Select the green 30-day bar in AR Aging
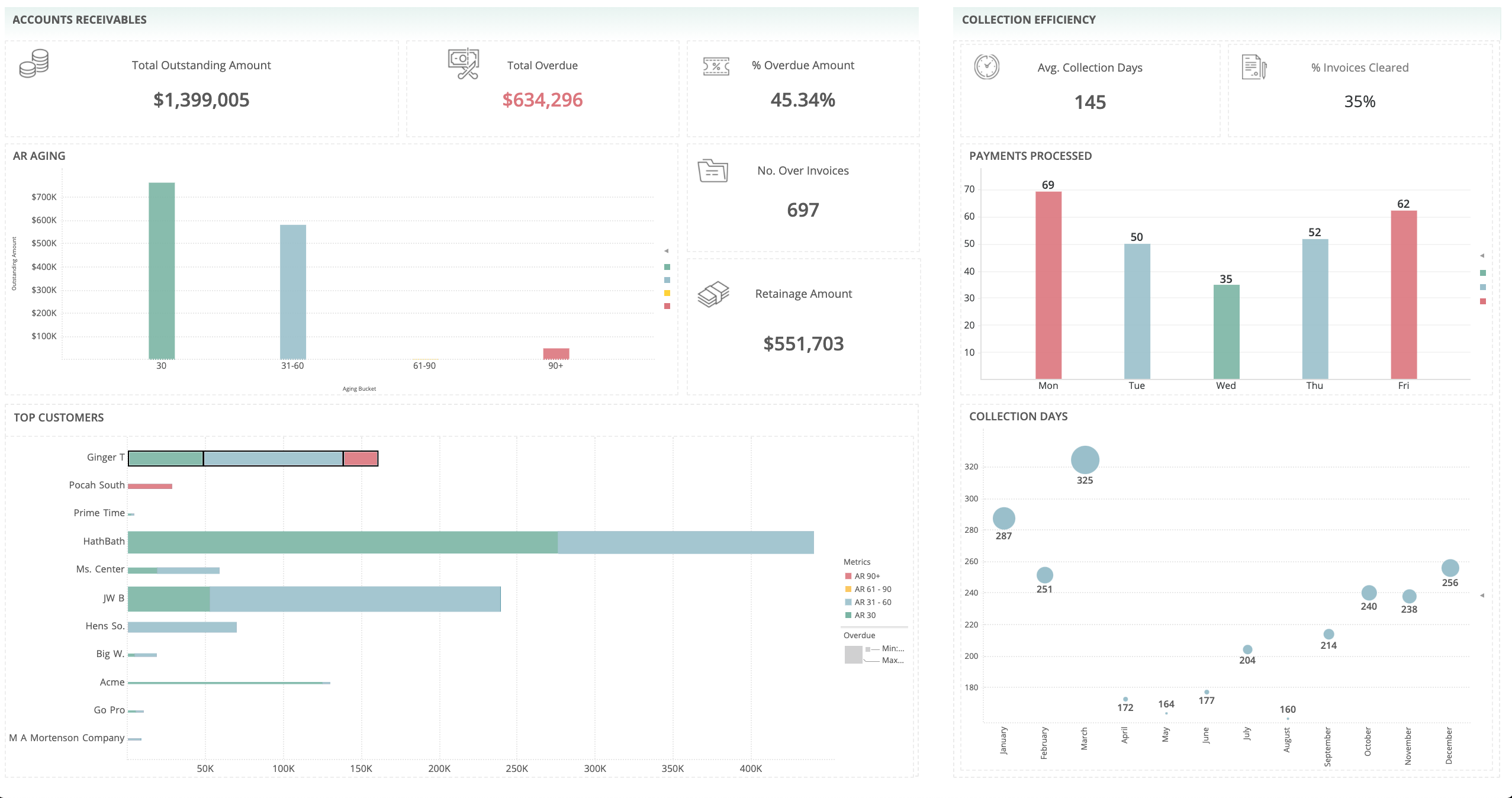This screenshot has width=1512, height=798. tap(162, 271)
